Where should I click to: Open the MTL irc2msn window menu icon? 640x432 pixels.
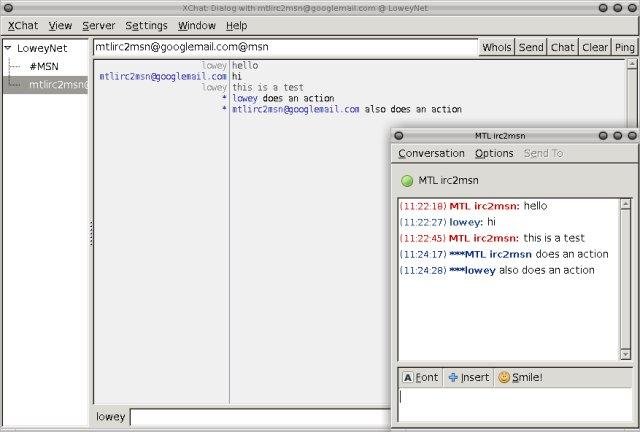pos(398,135)
